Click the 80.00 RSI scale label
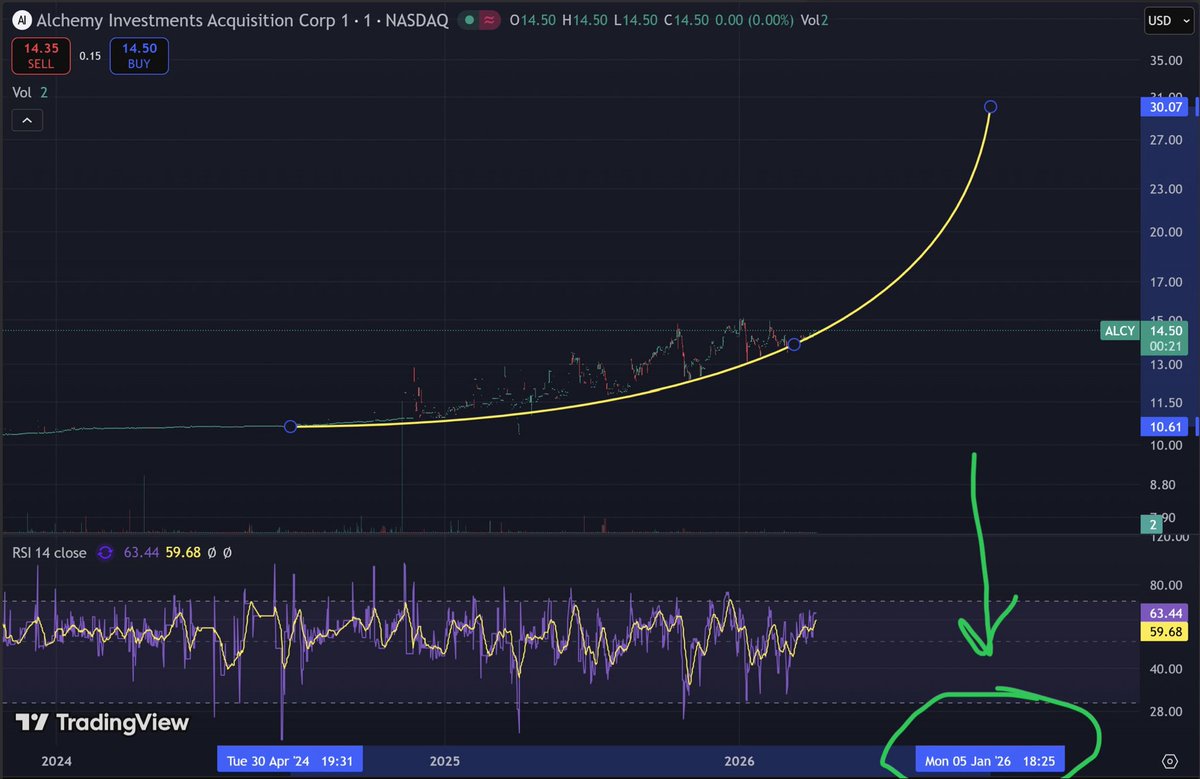The image size is (1200, 779). [x=1165, y=586]
